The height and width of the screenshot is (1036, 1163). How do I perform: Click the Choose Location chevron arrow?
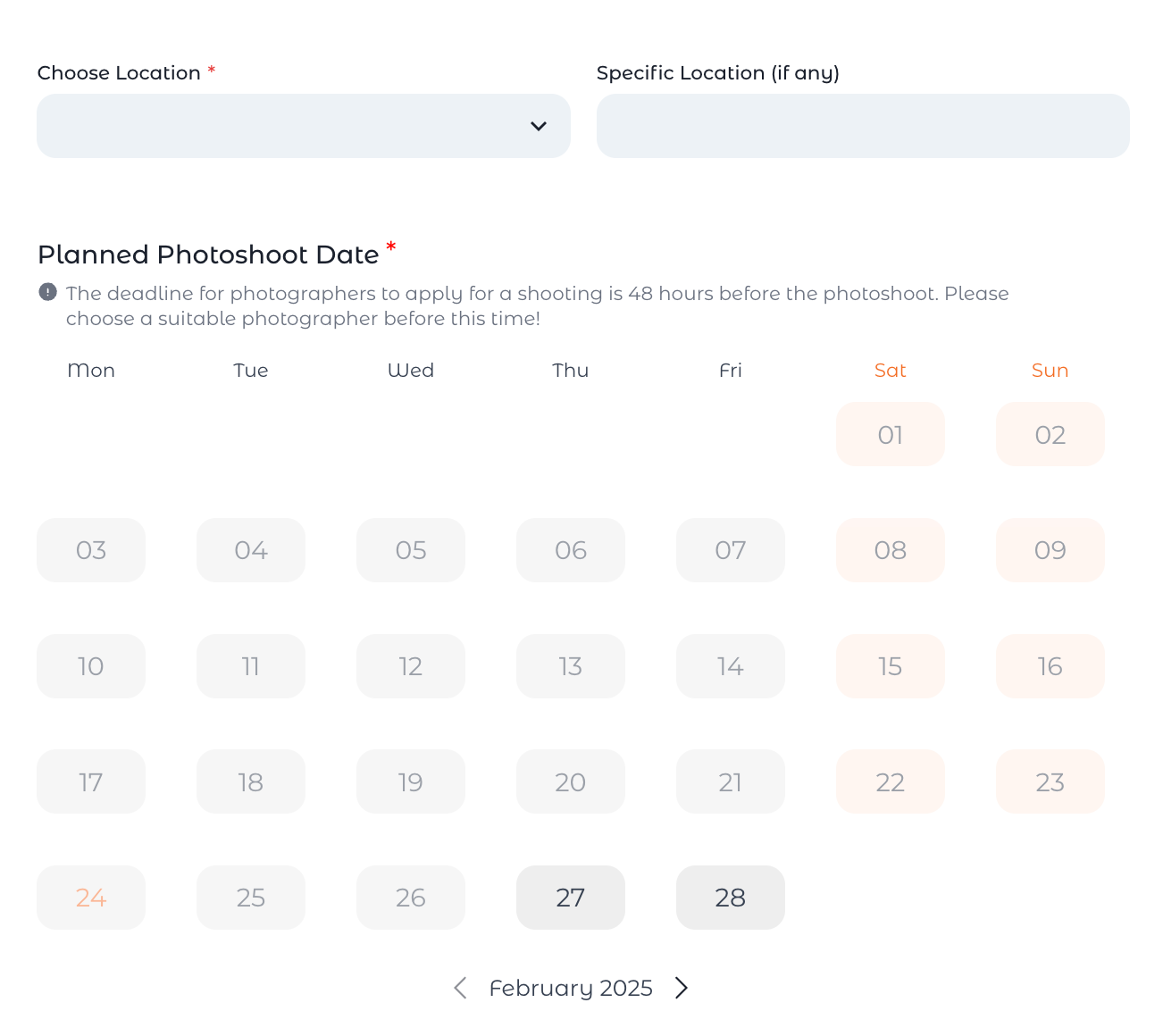coord(539,126)
